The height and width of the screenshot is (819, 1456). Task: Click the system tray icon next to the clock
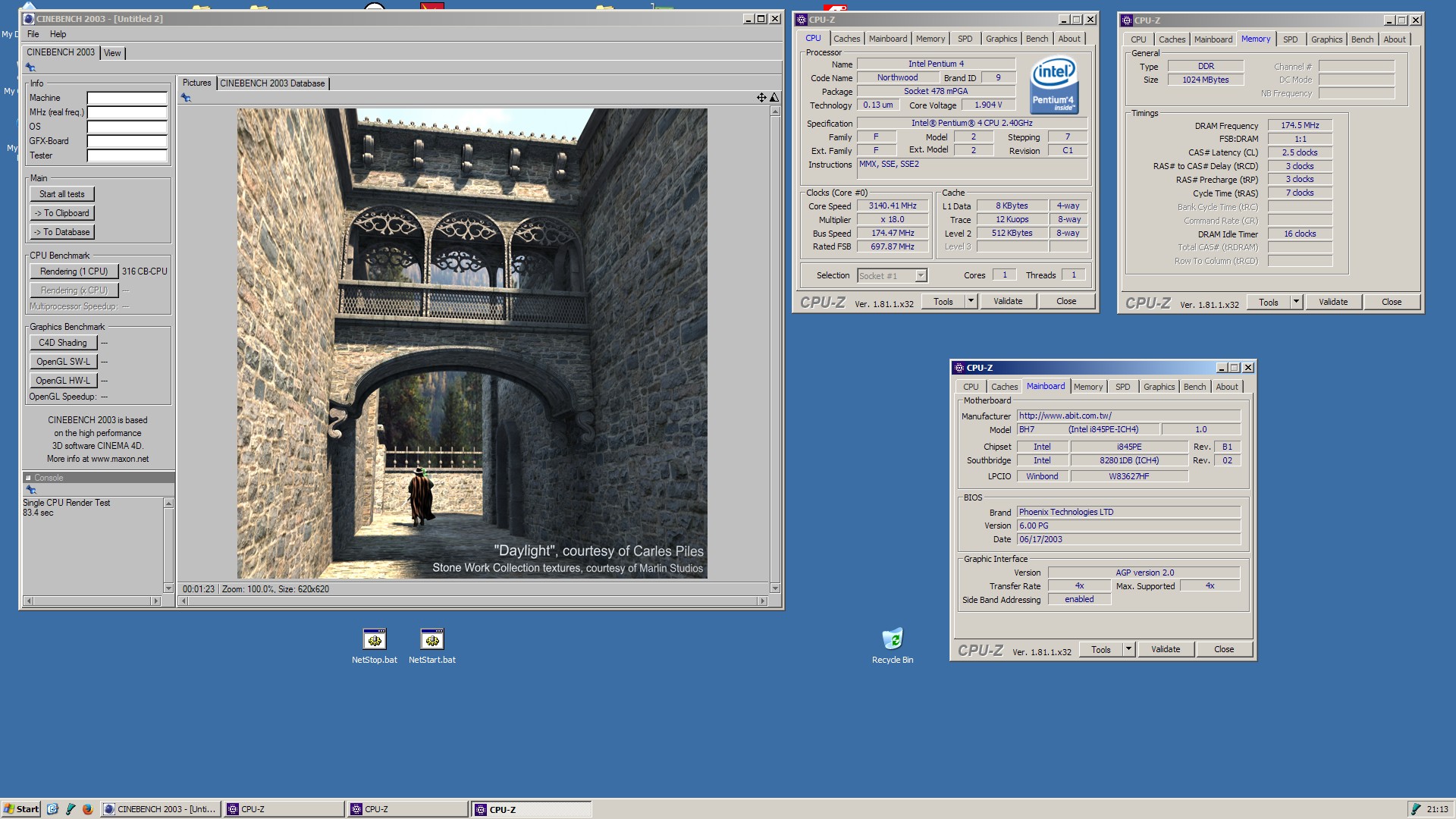tap(1415, 809)
